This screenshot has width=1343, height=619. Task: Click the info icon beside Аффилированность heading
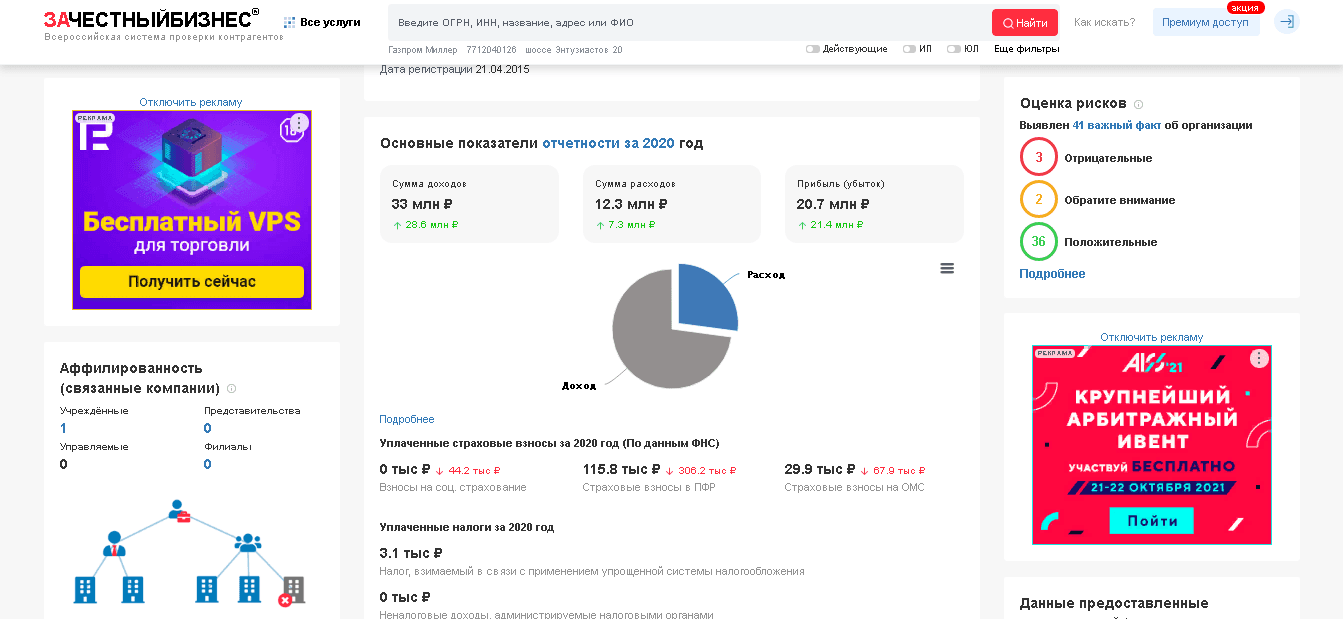tap(231, 389)
